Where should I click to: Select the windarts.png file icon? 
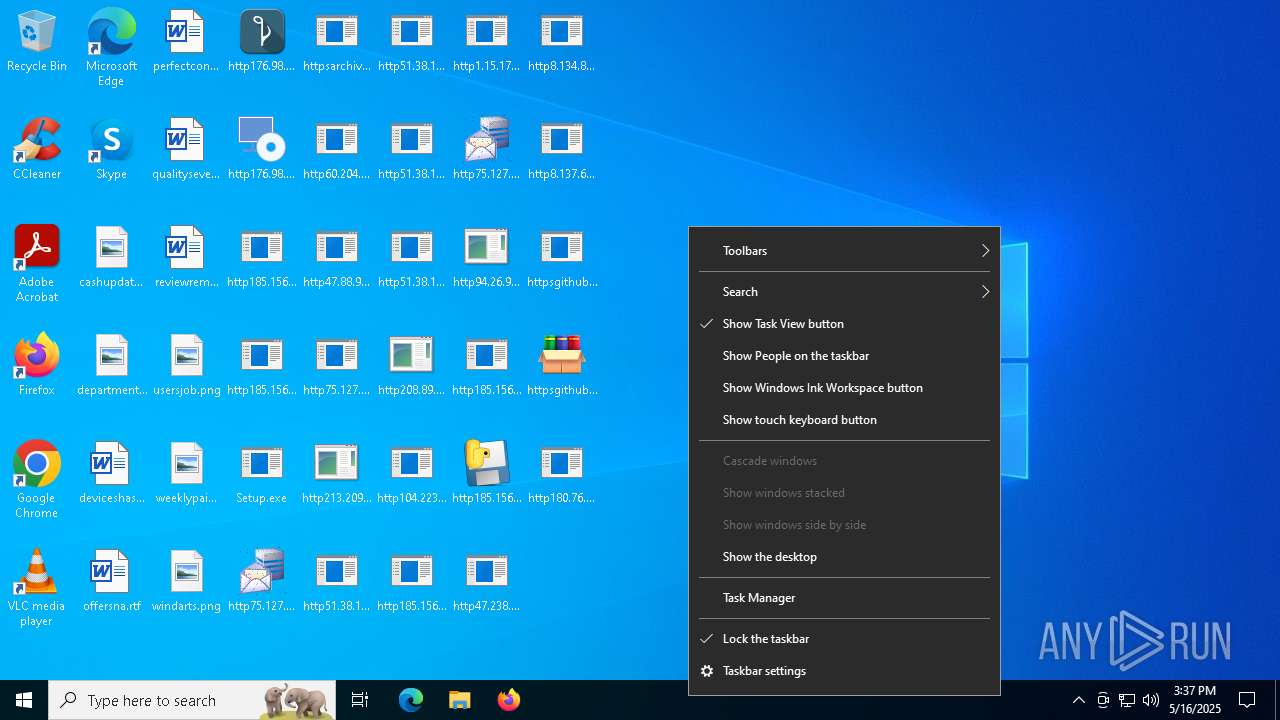point(186,582)
